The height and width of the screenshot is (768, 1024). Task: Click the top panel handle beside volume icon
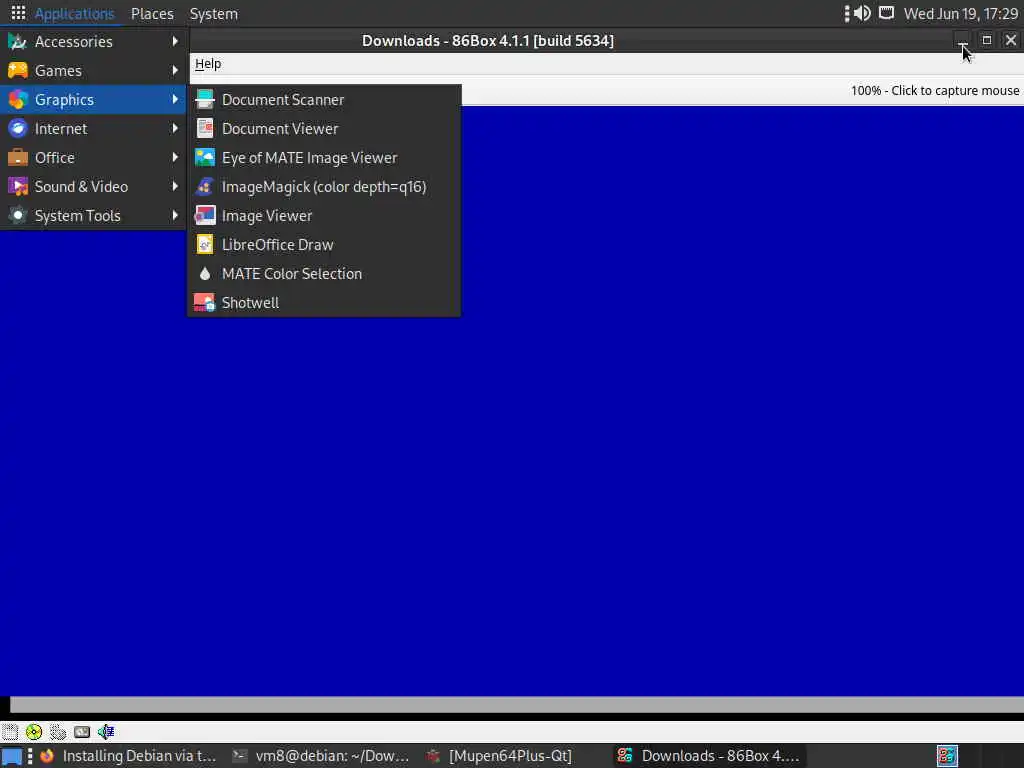847,13
